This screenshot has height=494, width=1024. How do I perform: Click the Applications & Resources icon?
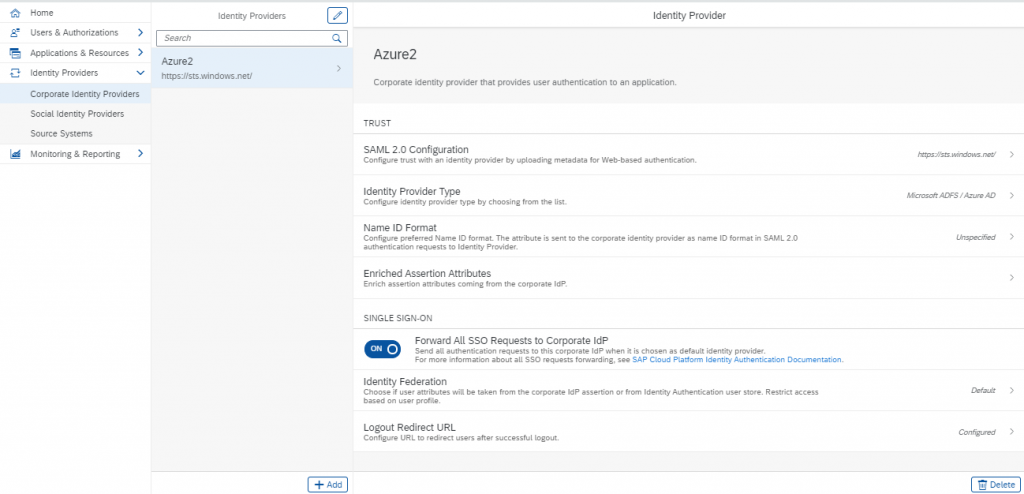click(15, 53)
